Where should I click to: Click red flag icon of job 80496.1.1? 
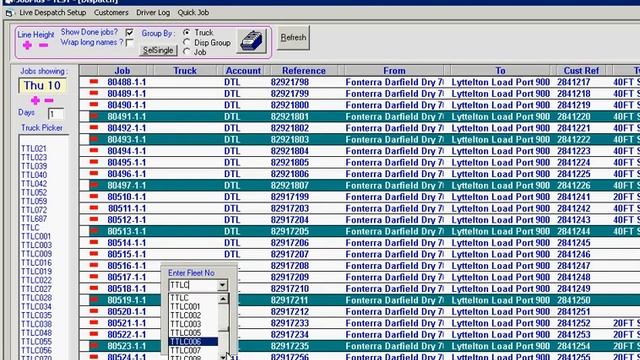94,173
